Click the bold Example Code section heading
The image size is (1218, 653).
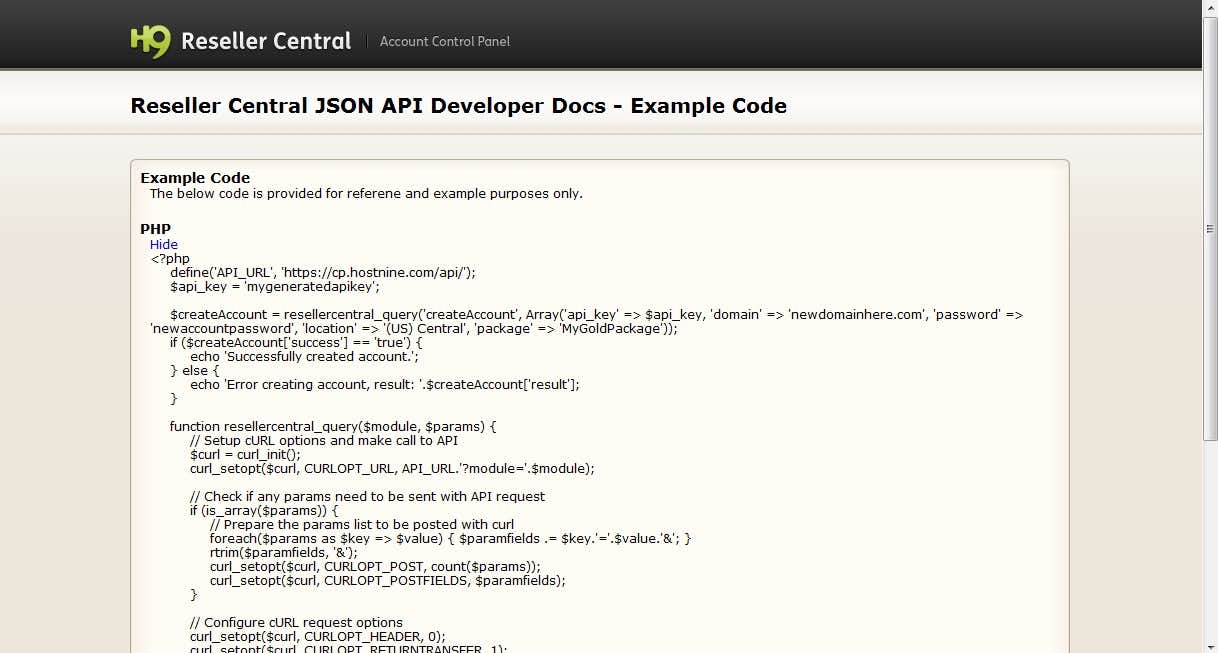195,178
